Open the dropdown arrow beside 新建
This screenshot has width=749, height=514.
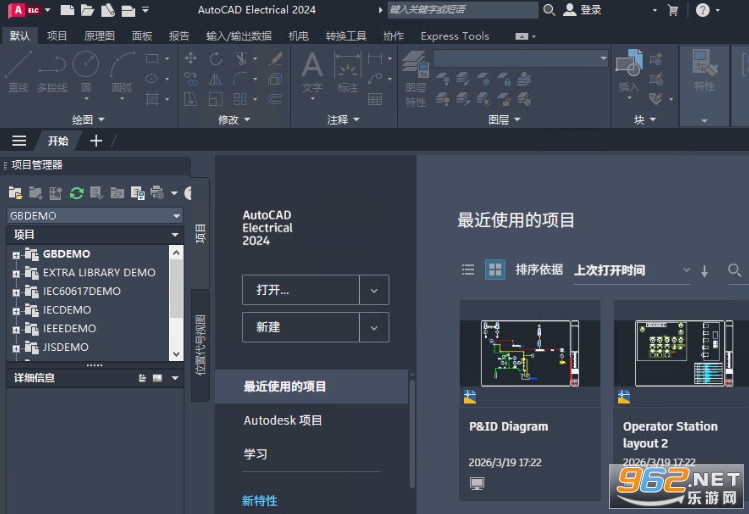point(374,327)
